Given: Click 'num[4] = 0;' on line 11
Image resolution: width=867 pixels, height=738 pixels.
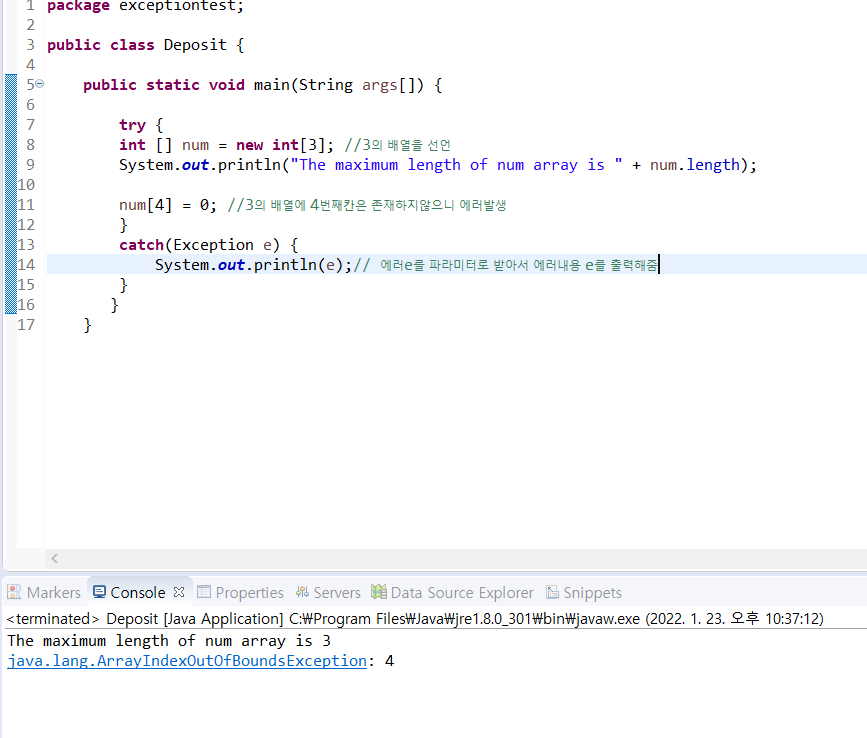Looking at the screenshot, I should [168, 205].
